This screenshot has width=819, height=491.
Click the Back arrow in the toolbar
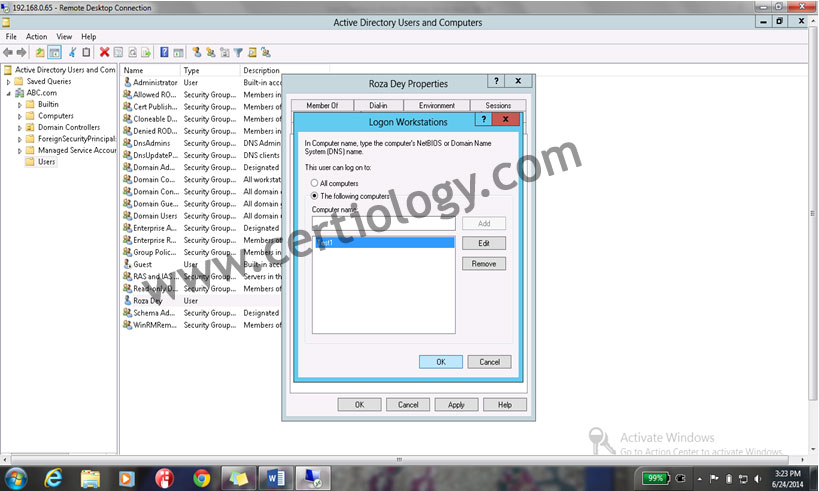tap(8, 52)
